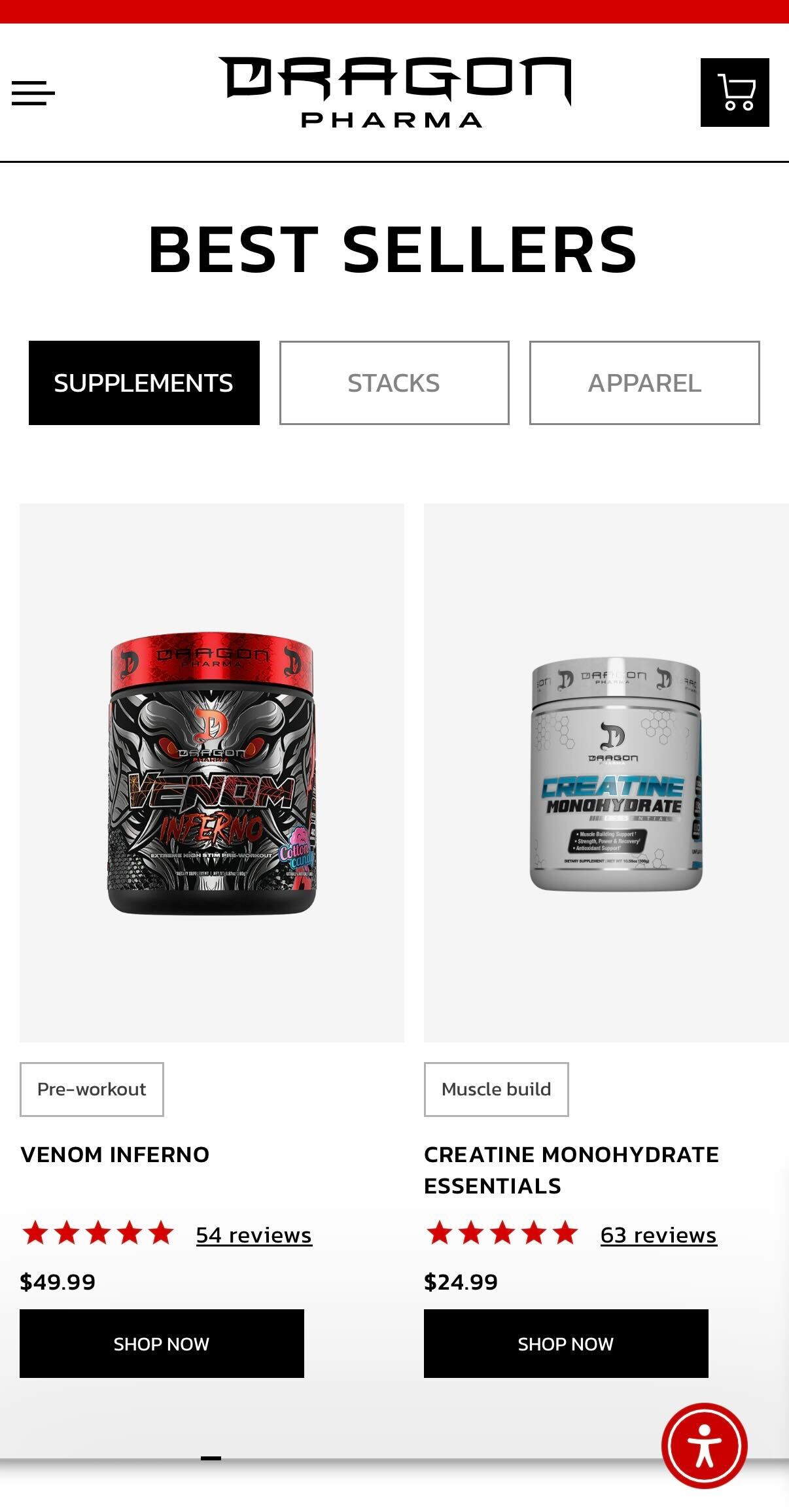Open the hamburger navigation menu
Screen dimensions: 789x1512
point(33,93)
